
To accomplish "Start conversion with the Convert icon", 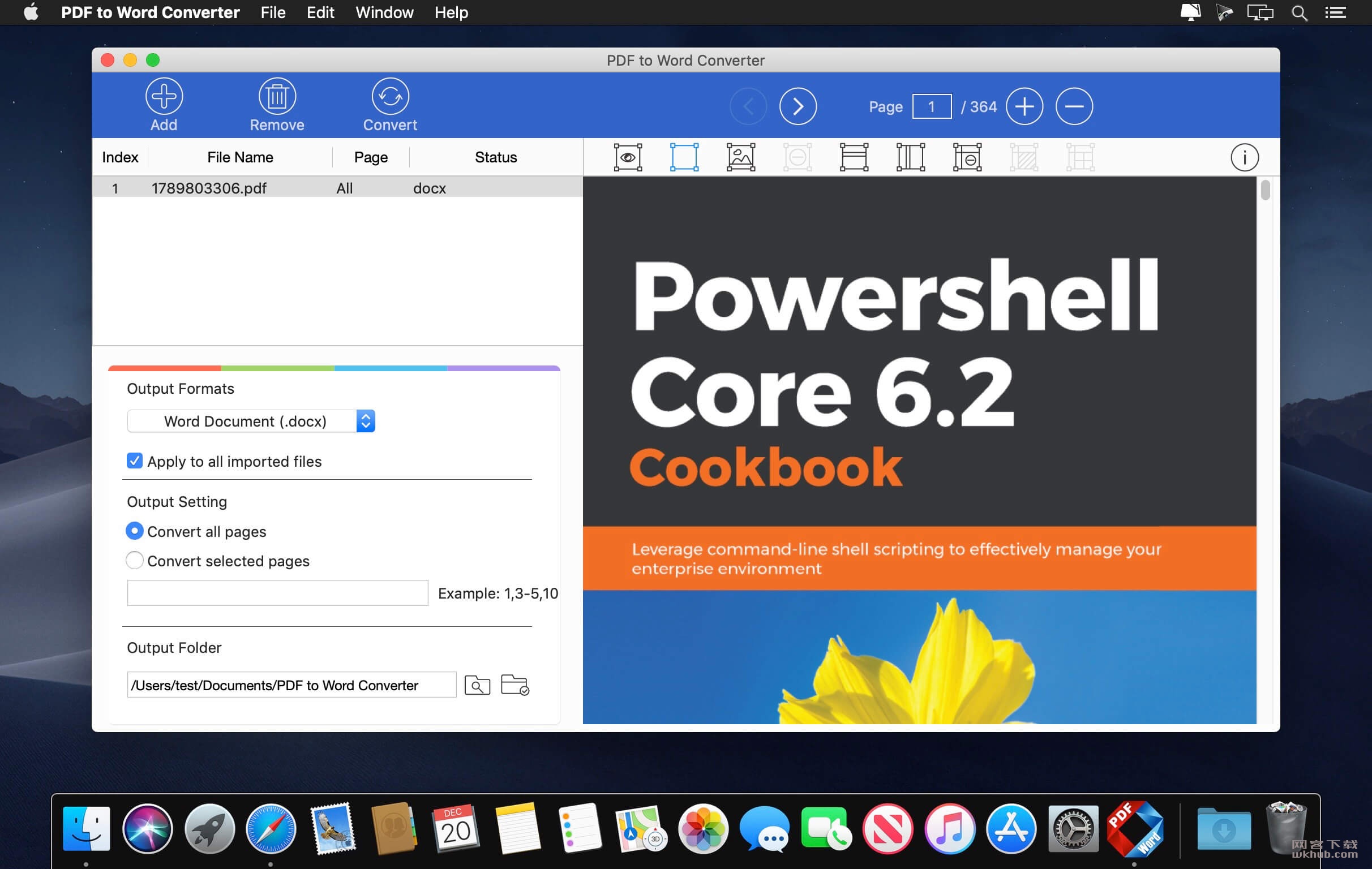I will click(x=391, y=105).
